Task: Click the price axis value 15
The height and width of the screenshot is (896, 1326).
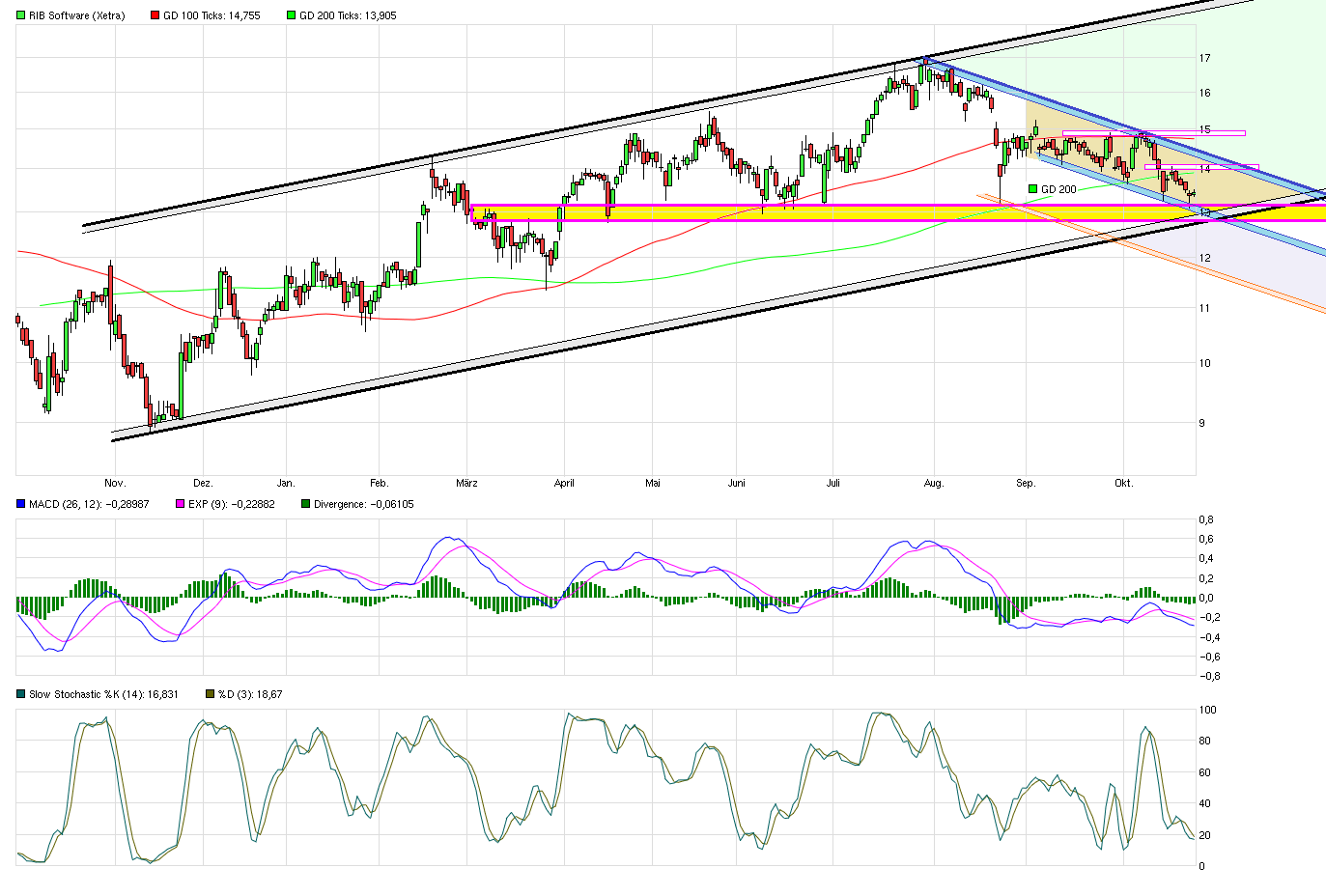Action: click(1205, 129)
